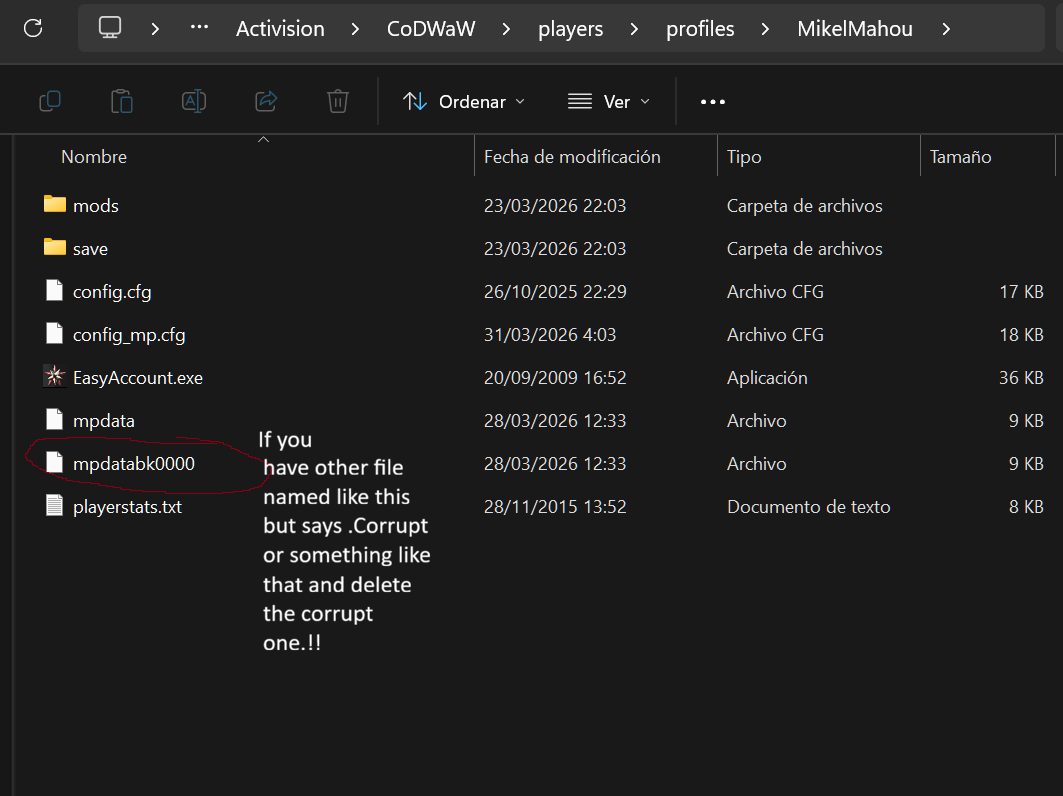Select the mpdatabk0000 file
This screenshot has width=1063, height=796.
click(x=133, y=464)
